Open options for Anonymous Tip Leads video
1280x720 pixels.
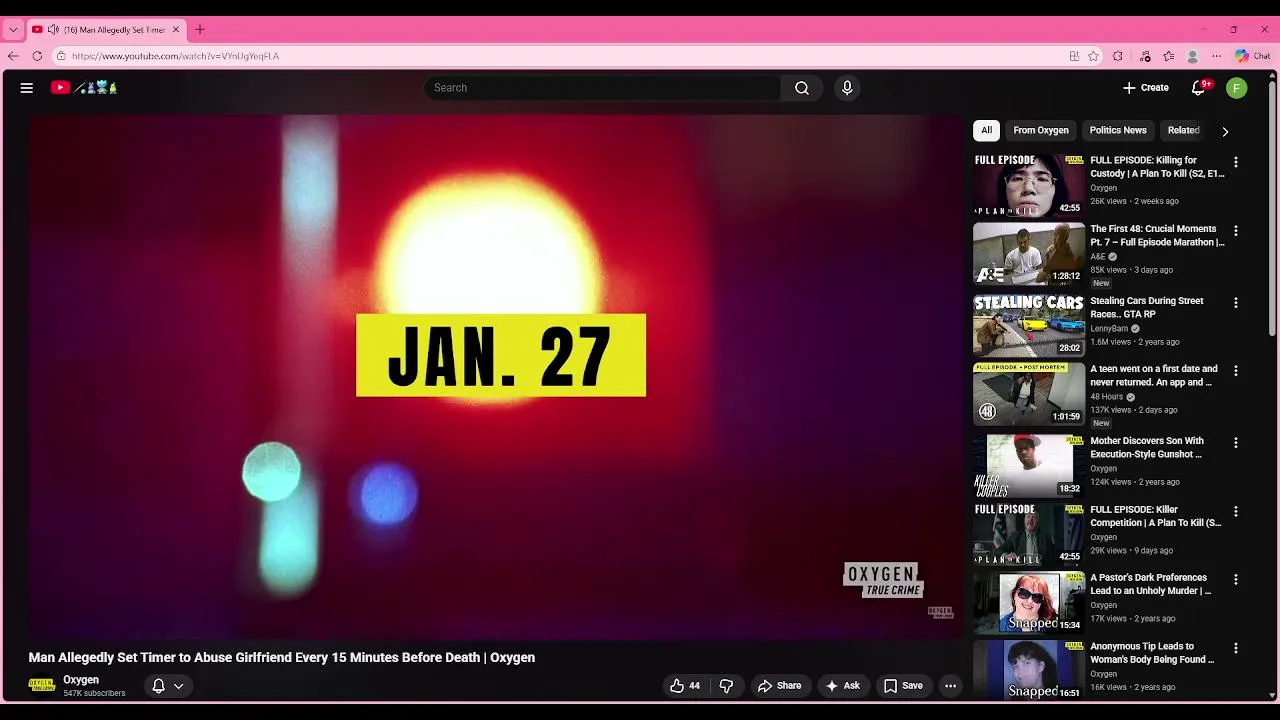[x=1236, y=649]
